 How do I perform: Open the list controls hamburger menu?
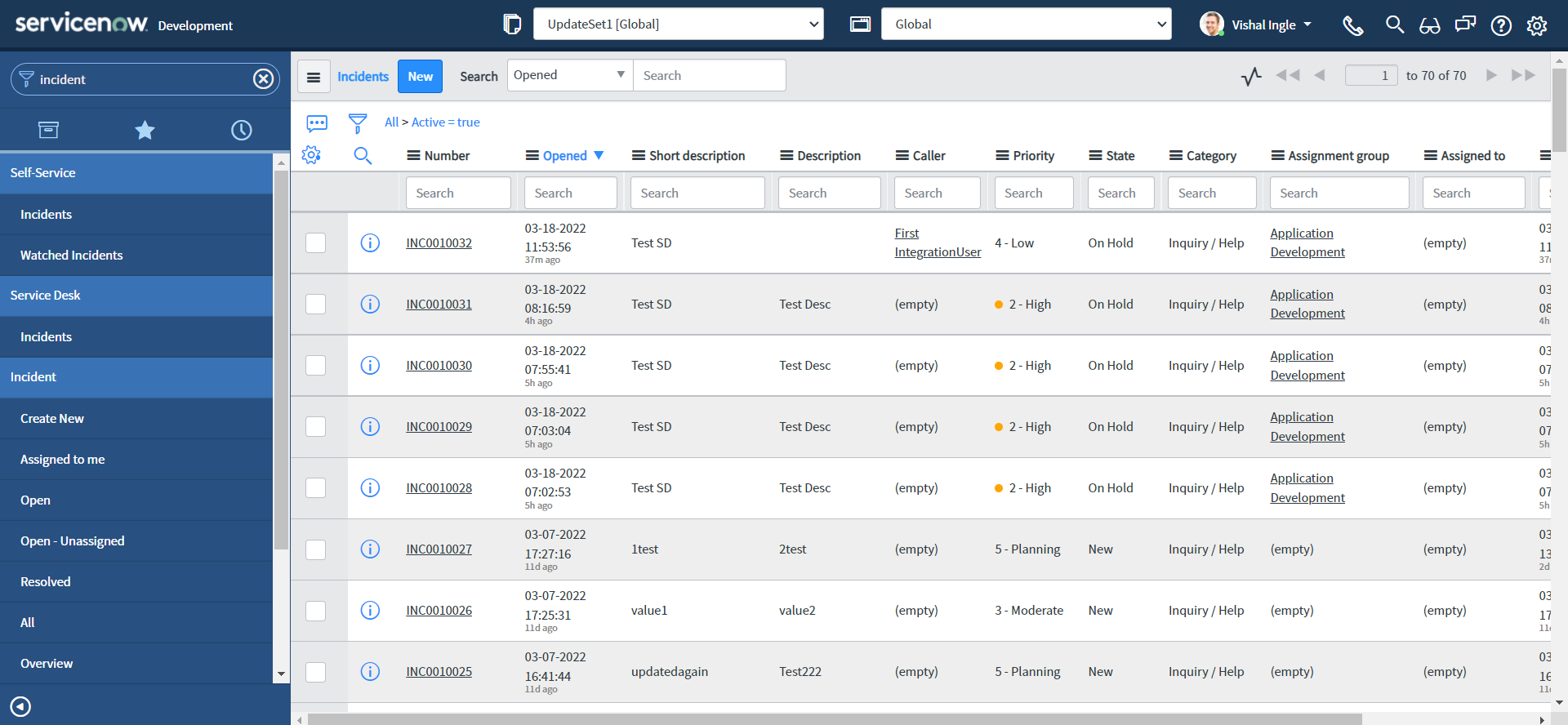(314, 77)
